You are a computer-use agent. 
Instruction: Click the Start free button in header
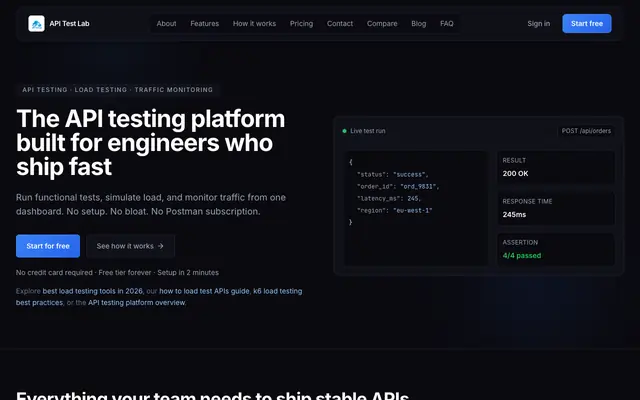pos(587,24)
